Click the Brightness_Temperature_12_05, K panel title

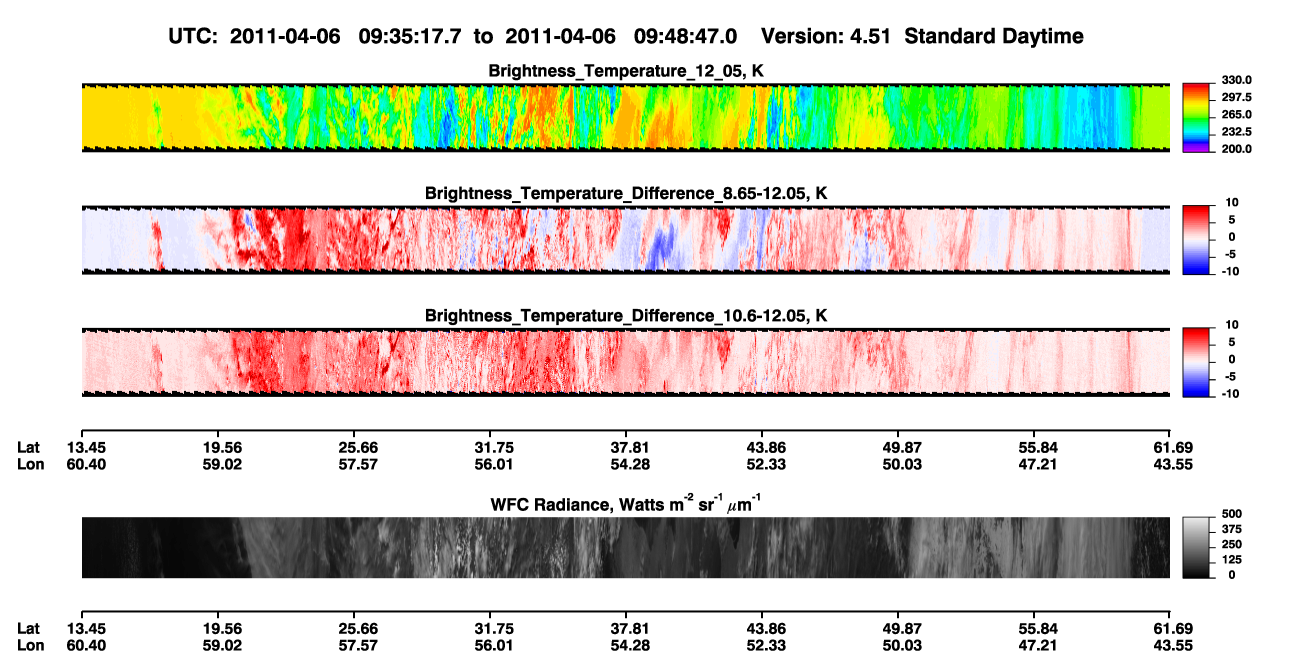[x=626, y=71]
